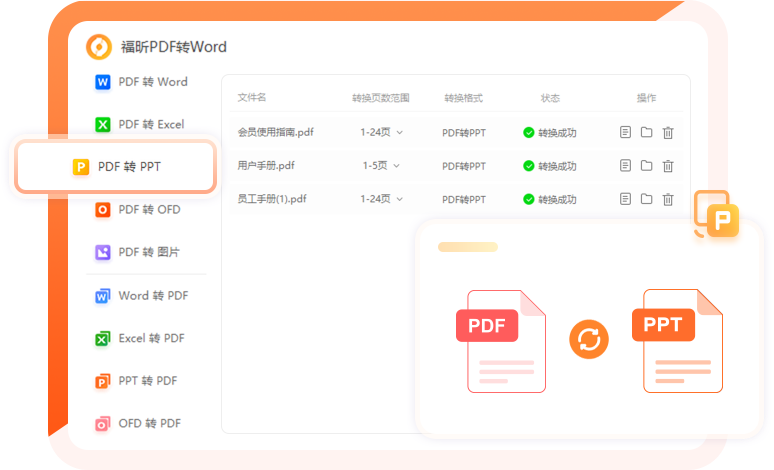
Task: Open 1-5页 page range dropdown
Action: (380, 166)
